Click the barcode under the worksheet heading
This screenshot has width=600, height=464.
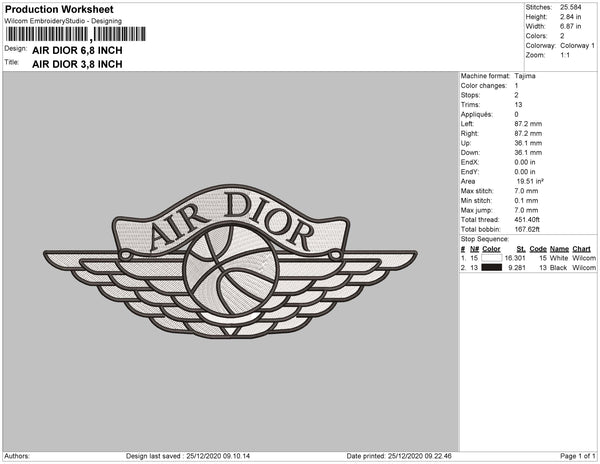point(76,34)
